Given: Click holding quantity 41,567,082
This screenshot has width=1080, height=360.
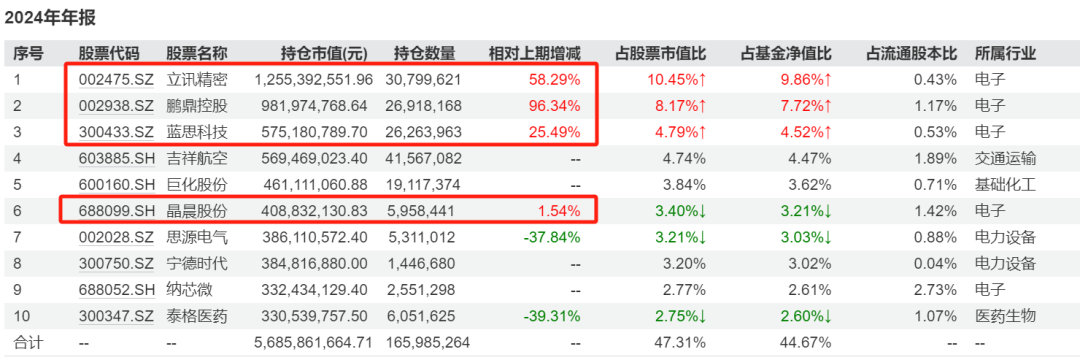Looking at the screenshot, I should coord(423,158).
